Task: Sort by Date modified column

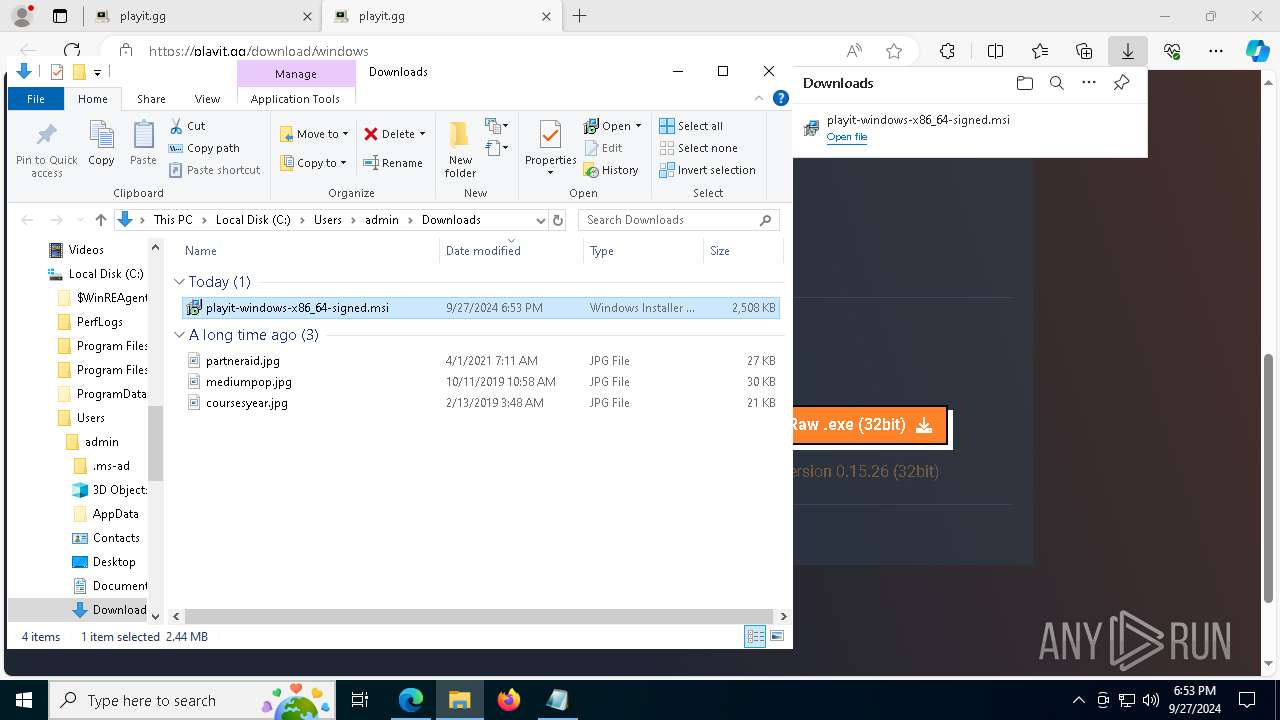Action: tap(511, 251)
